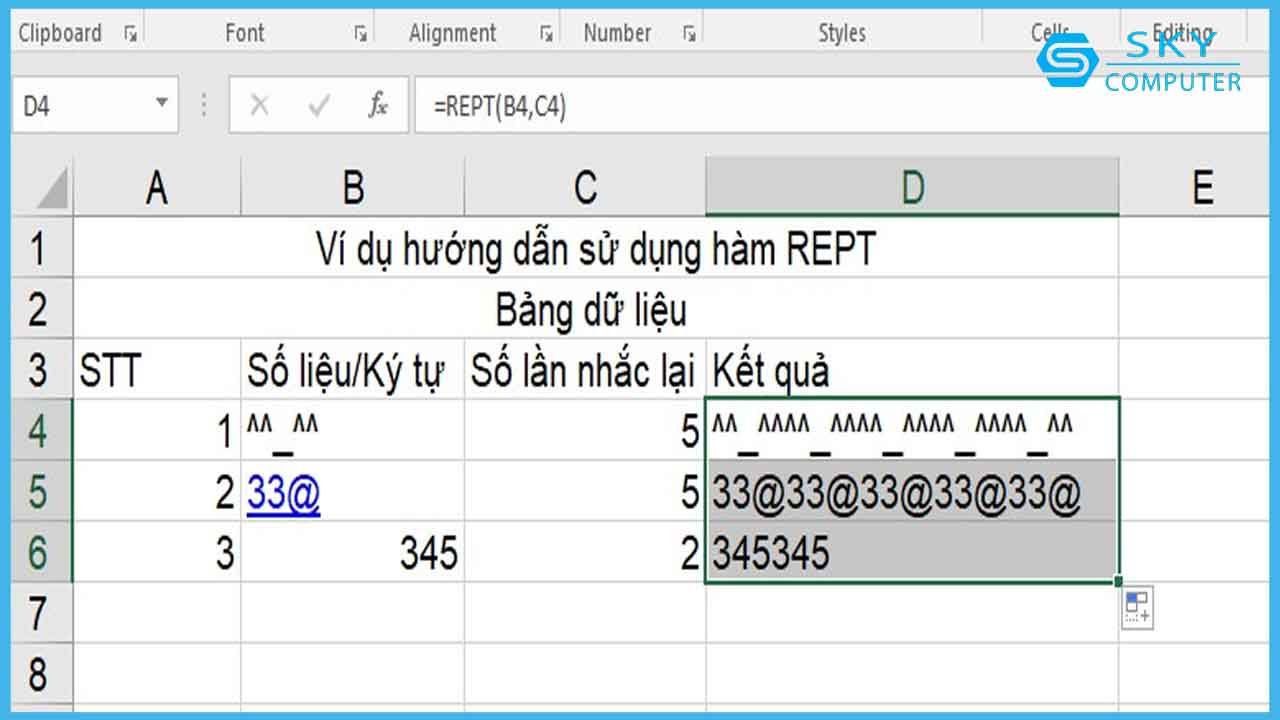The width and height of the screenshot is (1280, 720).
Task: Open the Number group dialog launcher
Action: [x=689, y=34]
